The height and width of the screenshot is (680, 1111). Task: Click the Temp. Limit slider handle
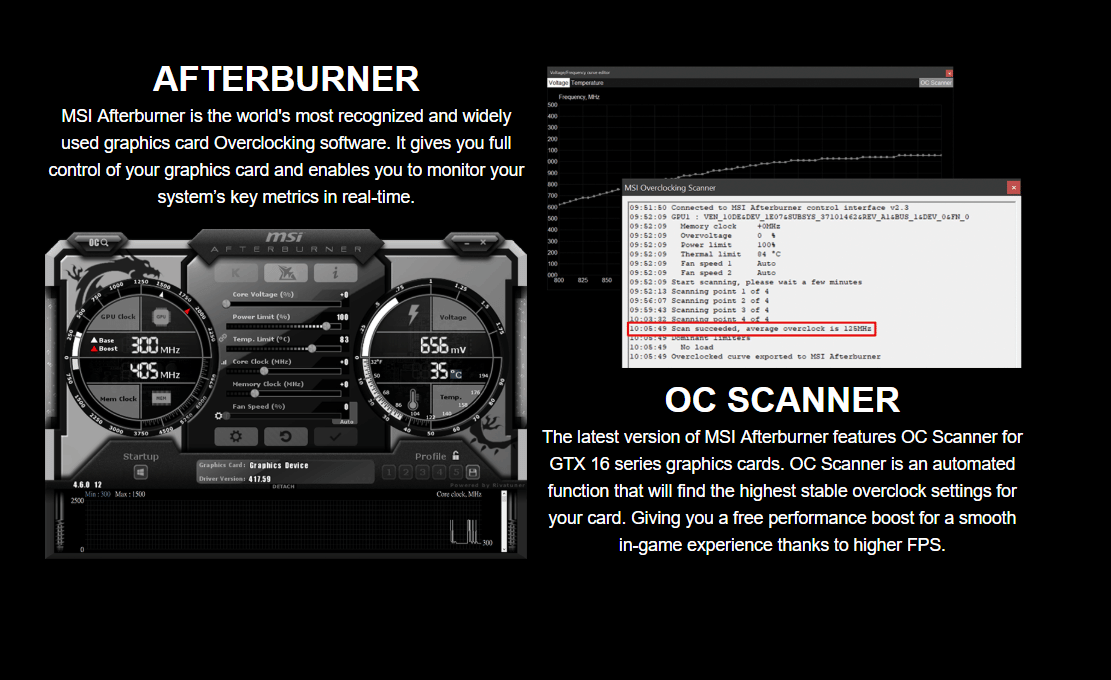click(313, 349)
